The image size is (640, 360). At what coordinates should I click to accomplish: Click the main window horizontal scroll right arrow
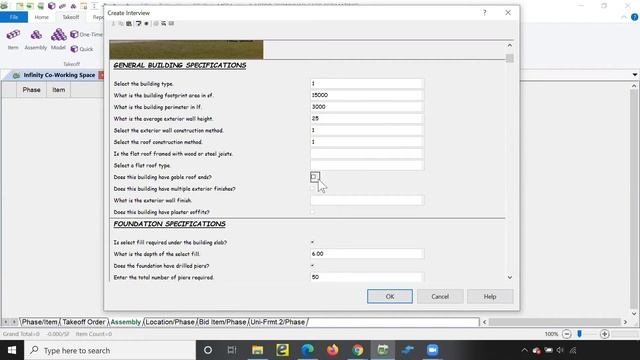click(x=625, y=322)
